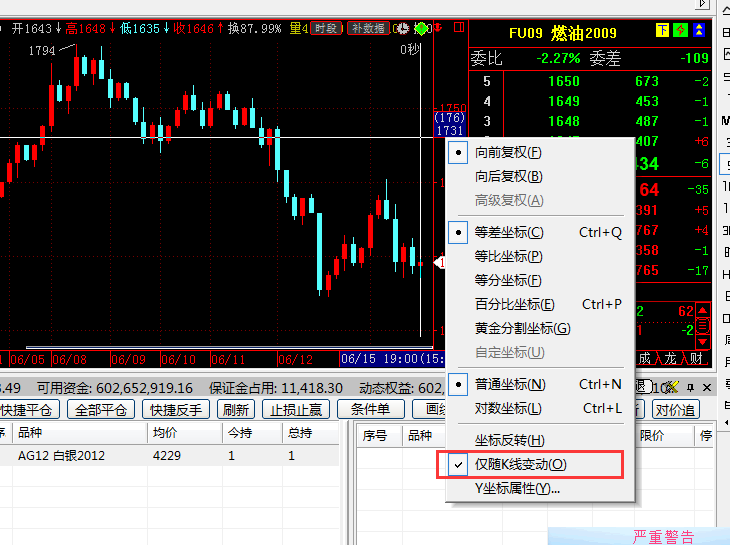
Task: Click sell level 4 price 1649
Action: (x=564, y=101)
